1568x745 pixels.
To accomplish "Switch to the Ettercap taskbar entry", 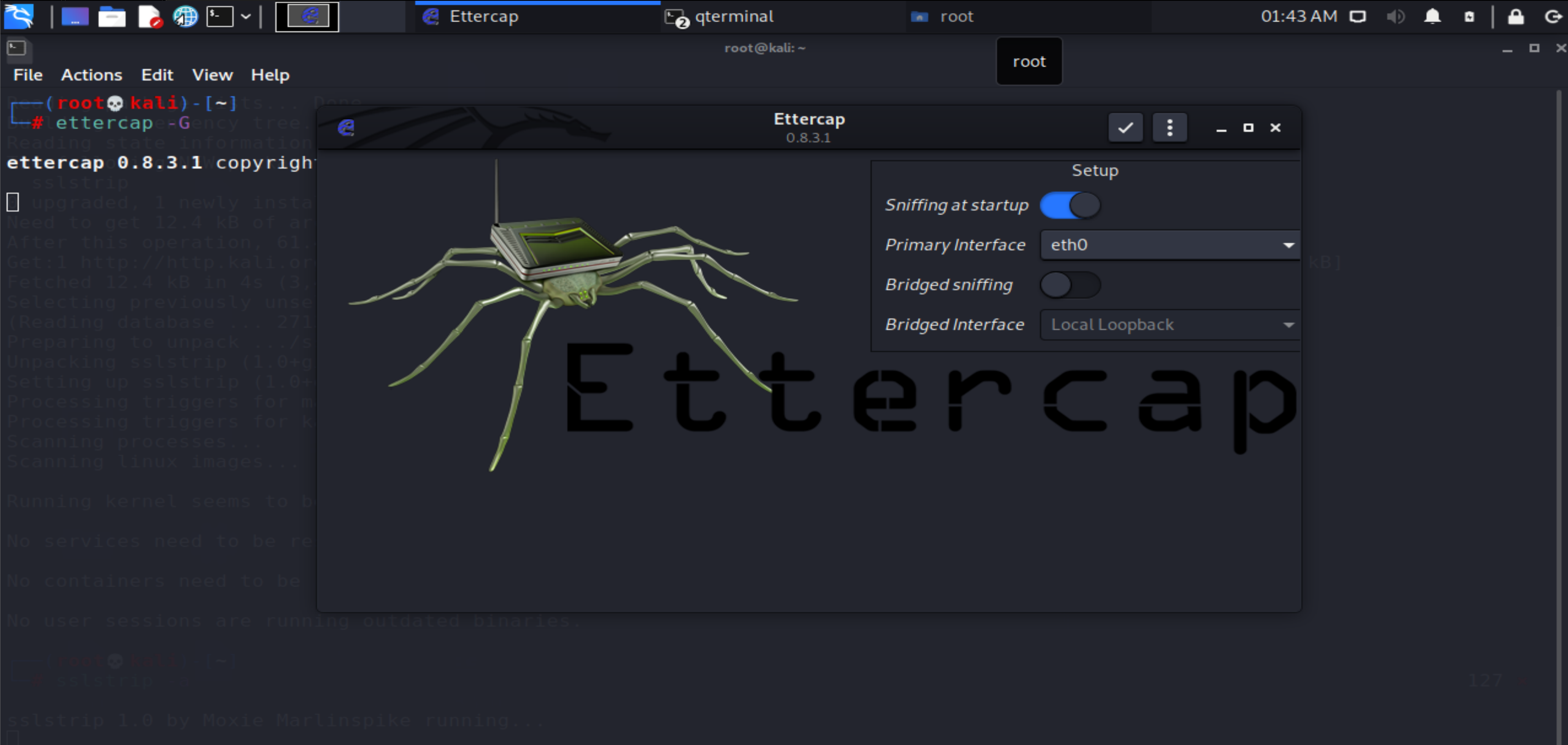I will point(538,16).
